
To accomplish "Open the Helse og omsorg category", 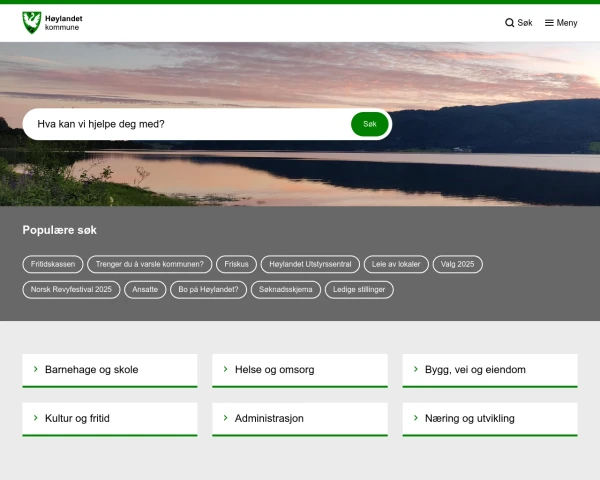I will coord(300,371).
